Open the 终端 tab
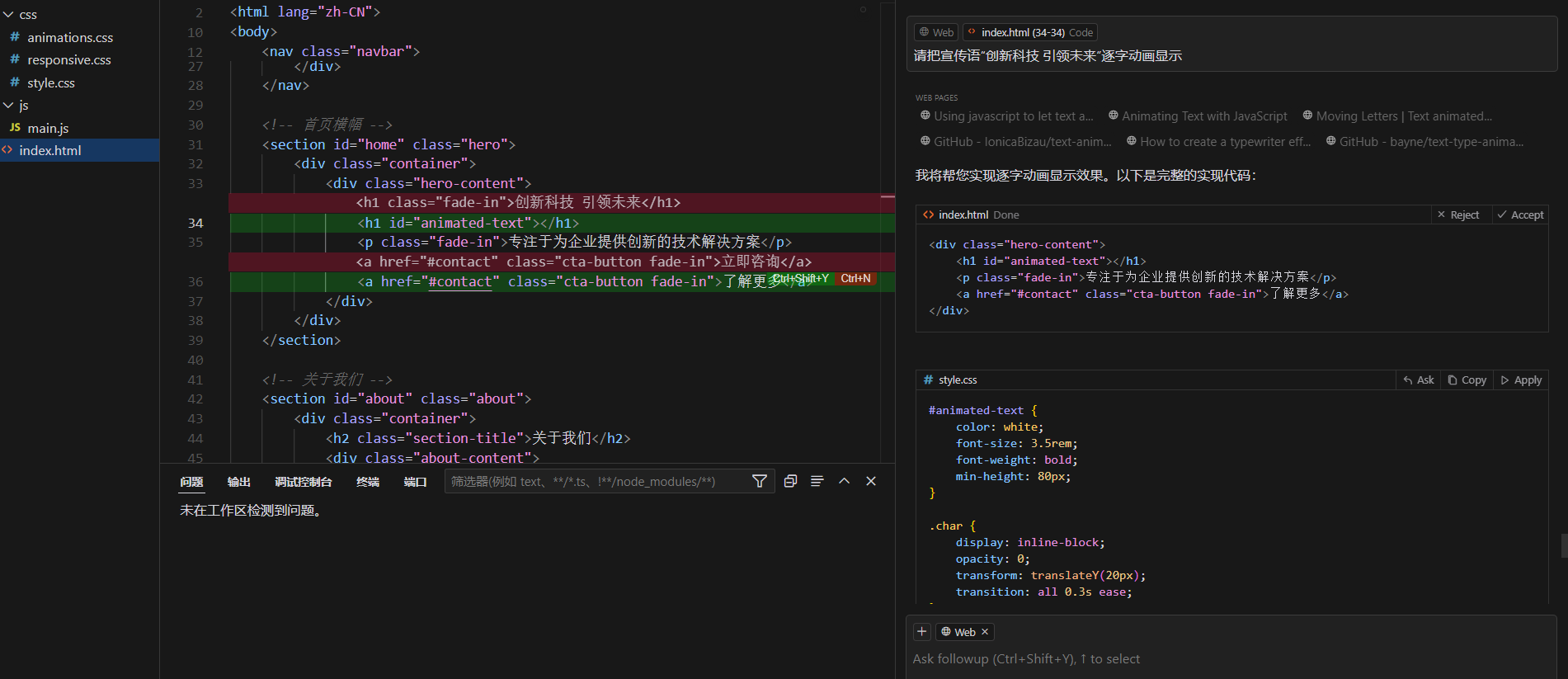The image size is (1568, 679). coord(367,482)
